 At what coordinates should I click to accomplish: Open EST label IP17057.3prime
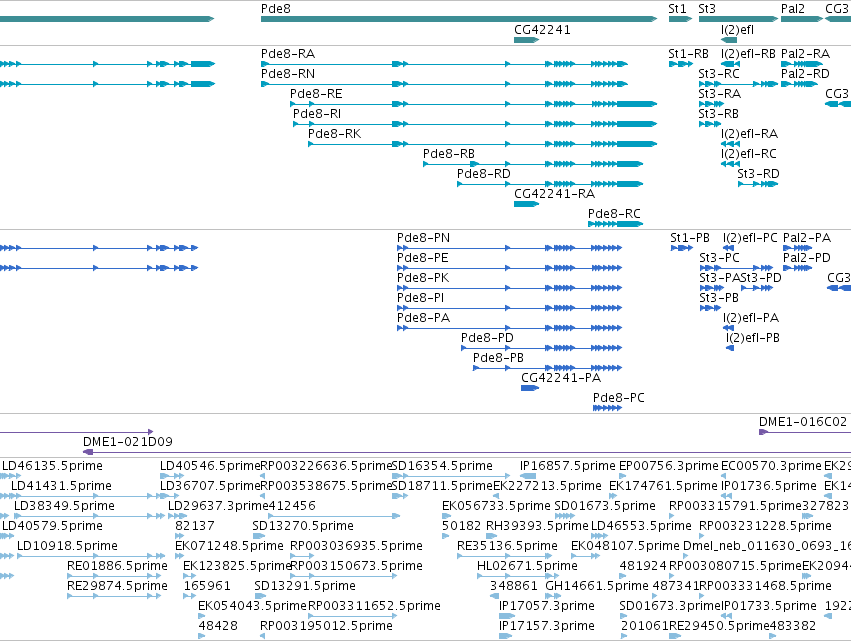[547, 606]
